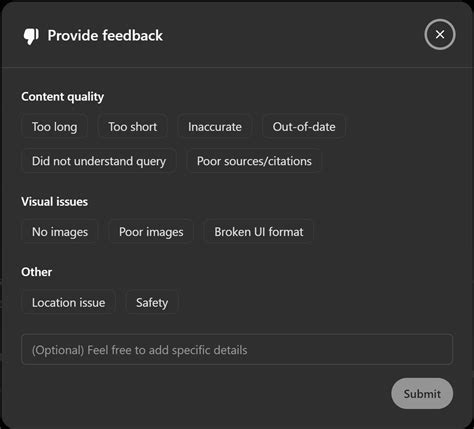Click the Other section heading
The image size is (474, 429).
point(37,272)
